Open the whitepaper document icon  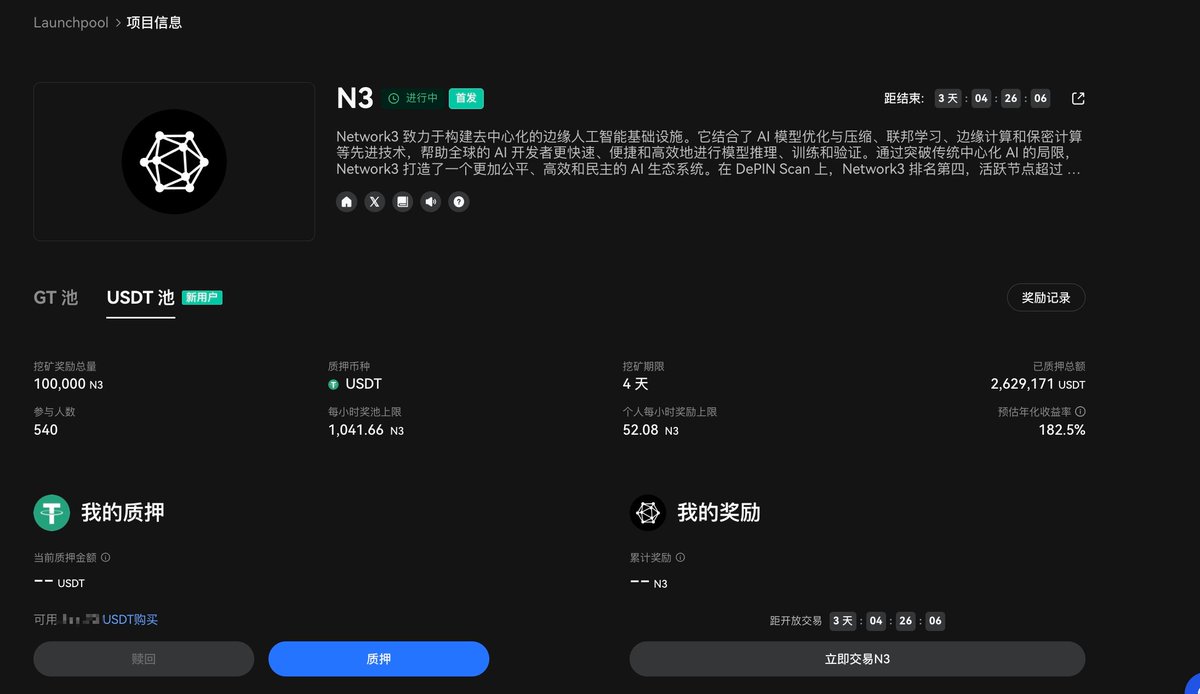402,202
